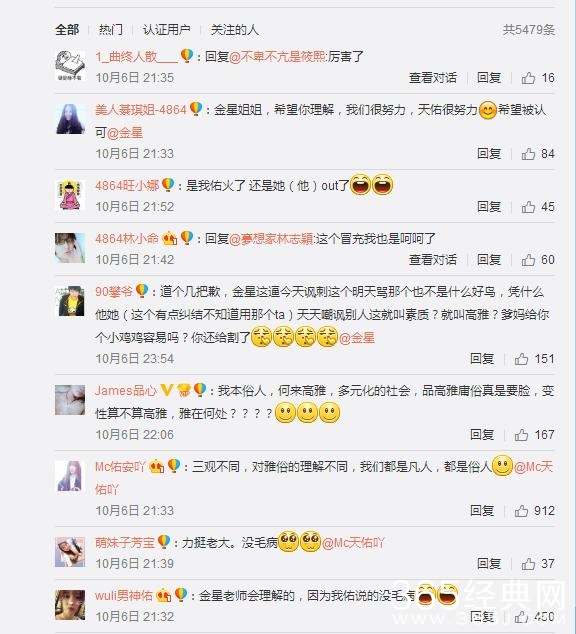Like Mc佑安吖's comment with 912 likes

(521, 511)
